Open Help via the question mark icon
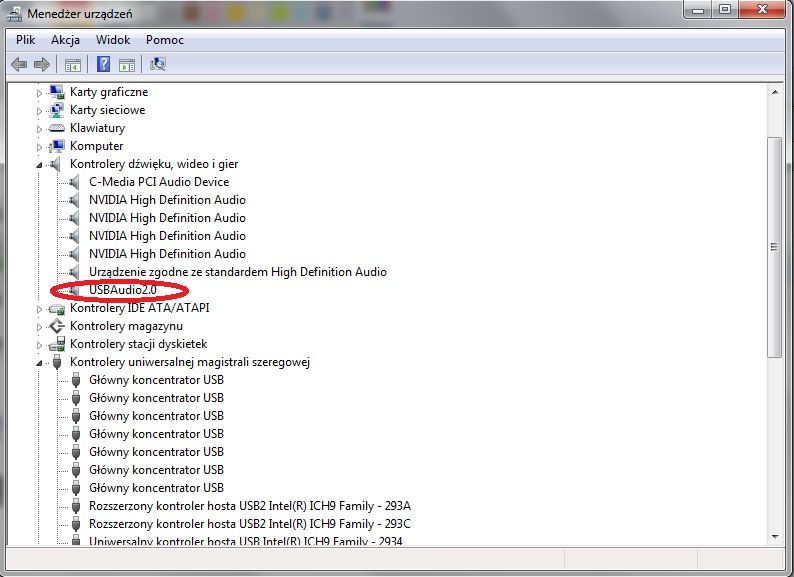Screen dimensions: 794x577 point(103,64)
